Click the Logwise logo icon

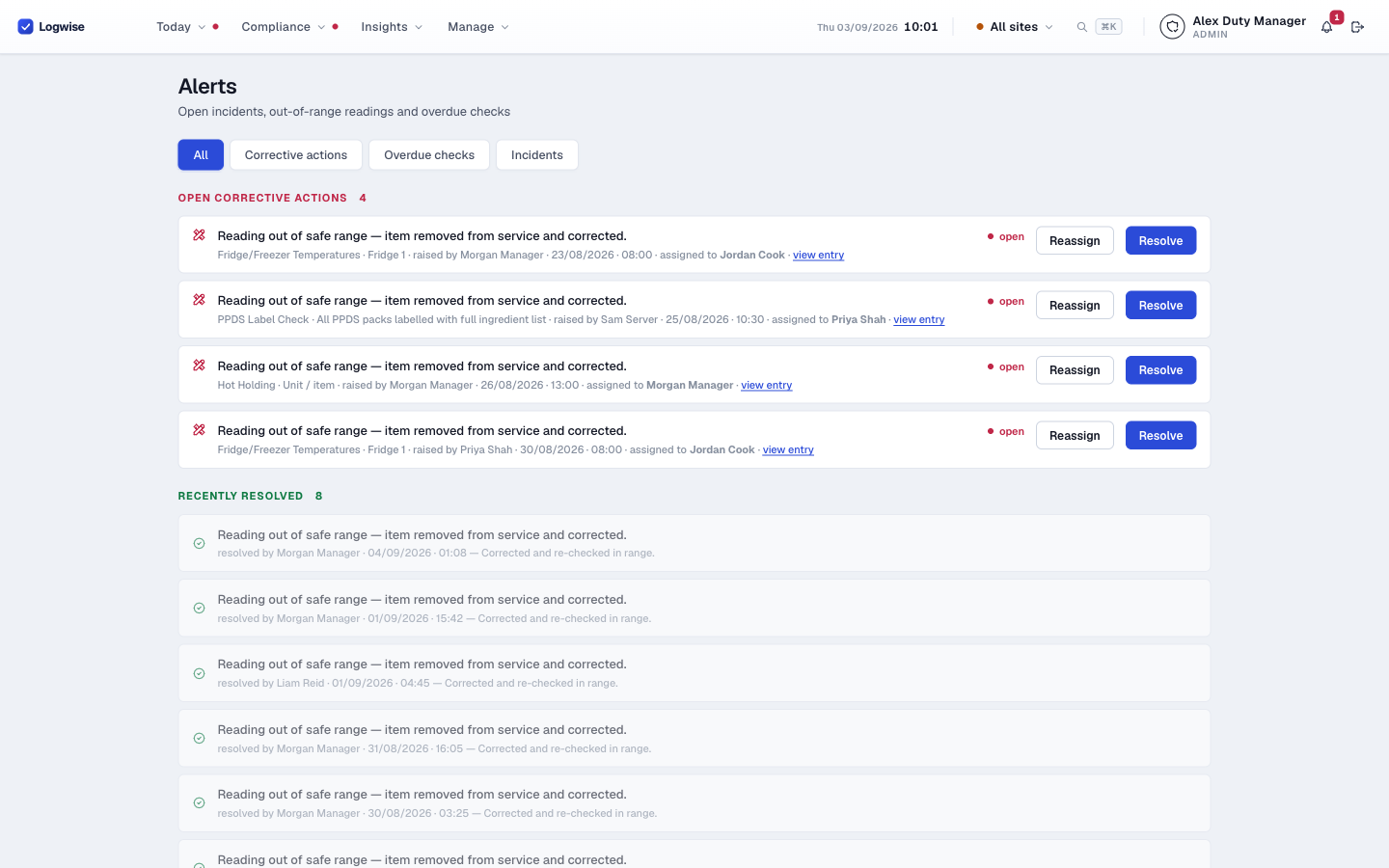tap(26, 27)
